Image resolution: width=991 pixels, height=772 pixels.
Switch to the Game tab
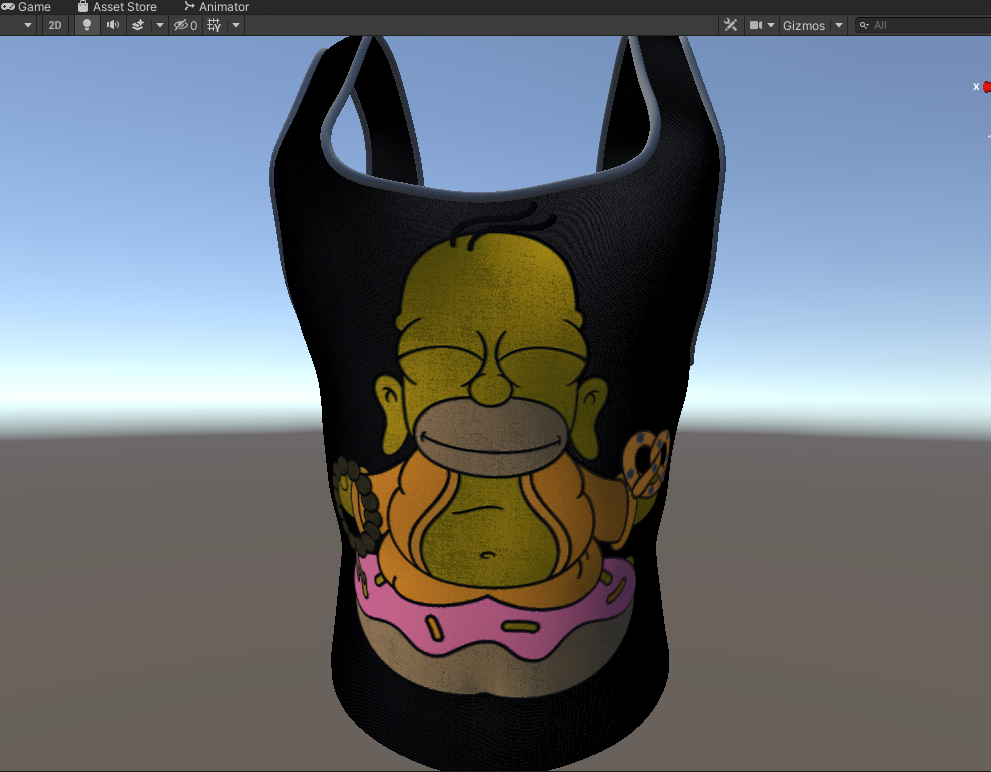click(26, 7)
